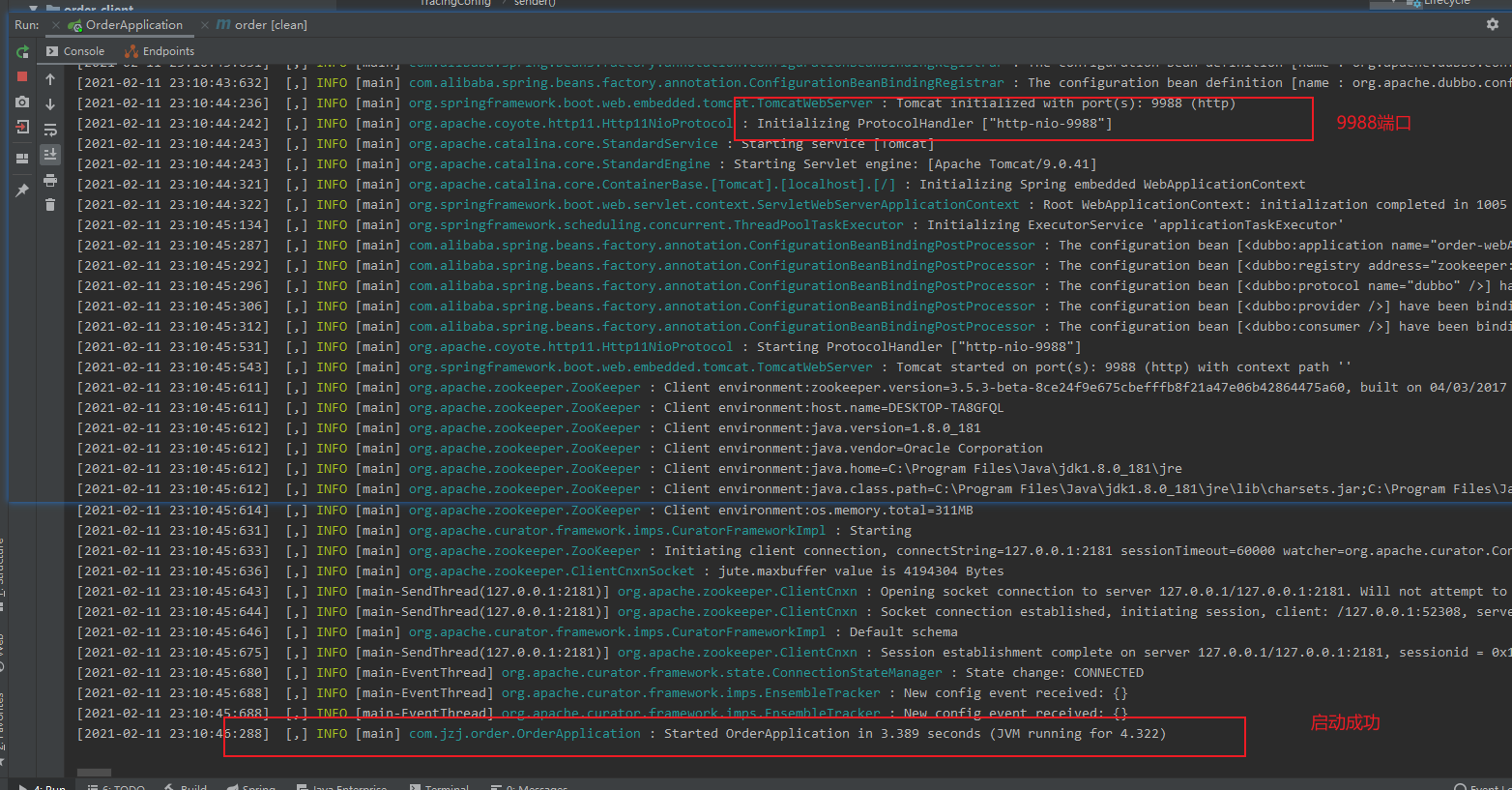The image size is (1512, 790).
Task: Open the Endpoints tab
Action: 160,51
